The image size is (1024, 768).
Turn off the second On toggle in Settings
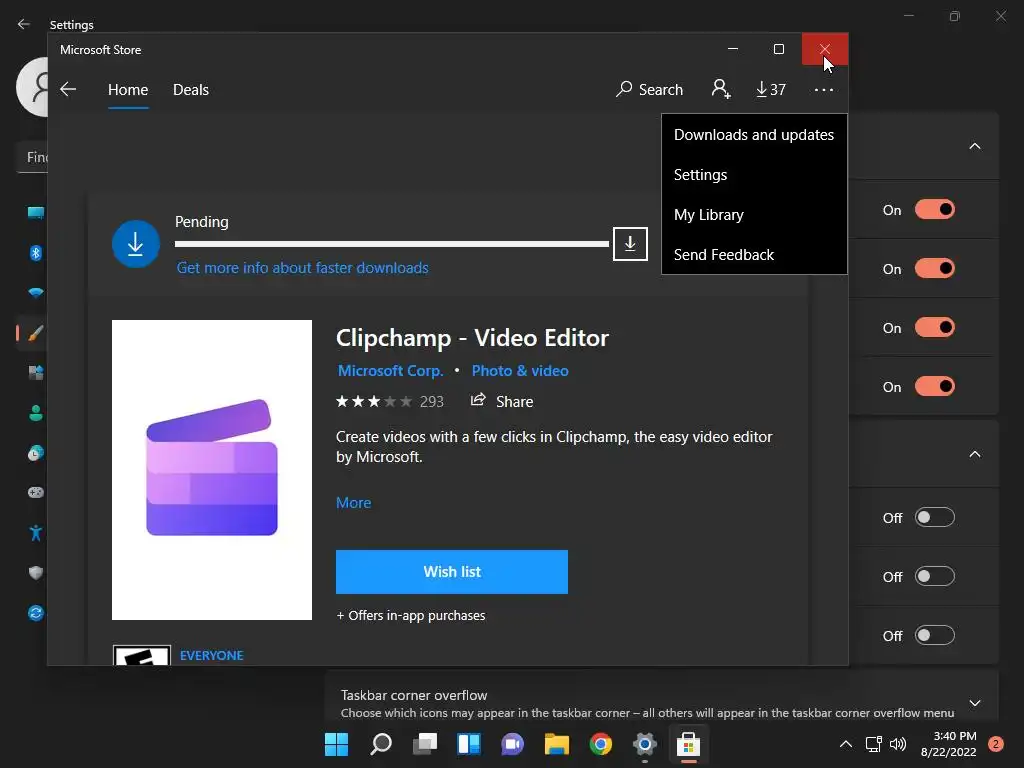coord(935,268)
